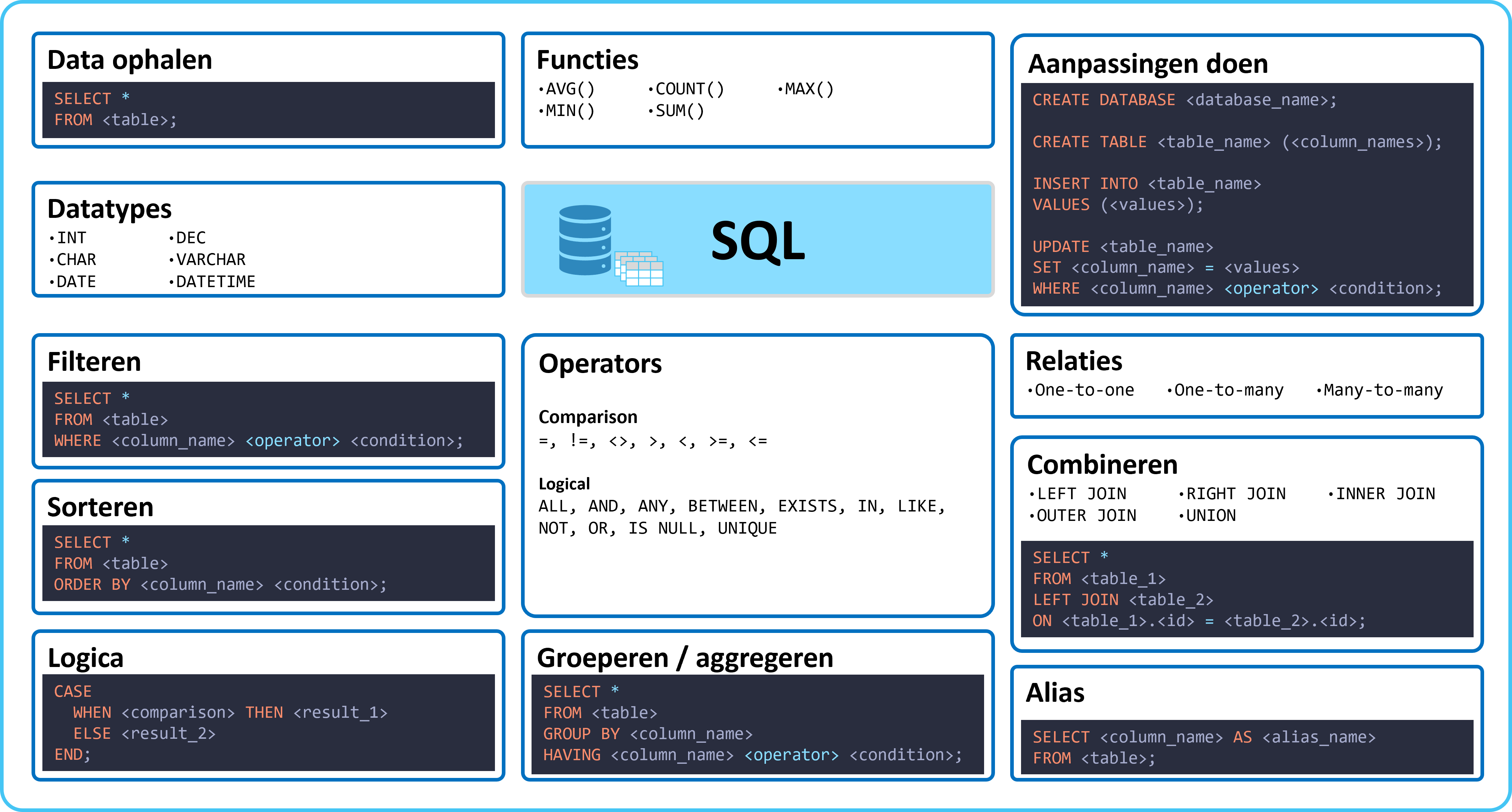Select the CASE keyword in Logica
The width and height of the screenshot is (1512, 812).
tap(73, 691)
